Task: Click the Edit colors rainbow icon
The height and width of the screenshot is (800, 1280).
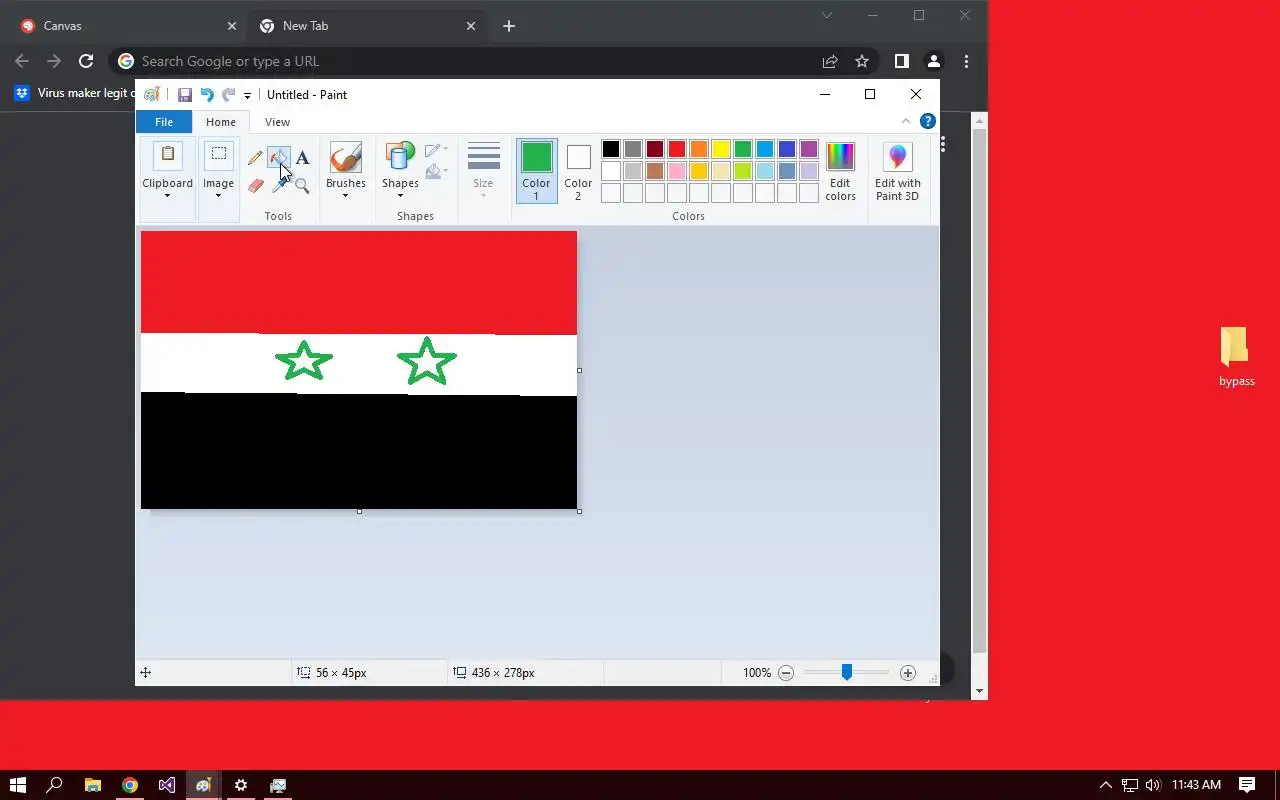Action: pyautogui.click(x=840, y=157)
